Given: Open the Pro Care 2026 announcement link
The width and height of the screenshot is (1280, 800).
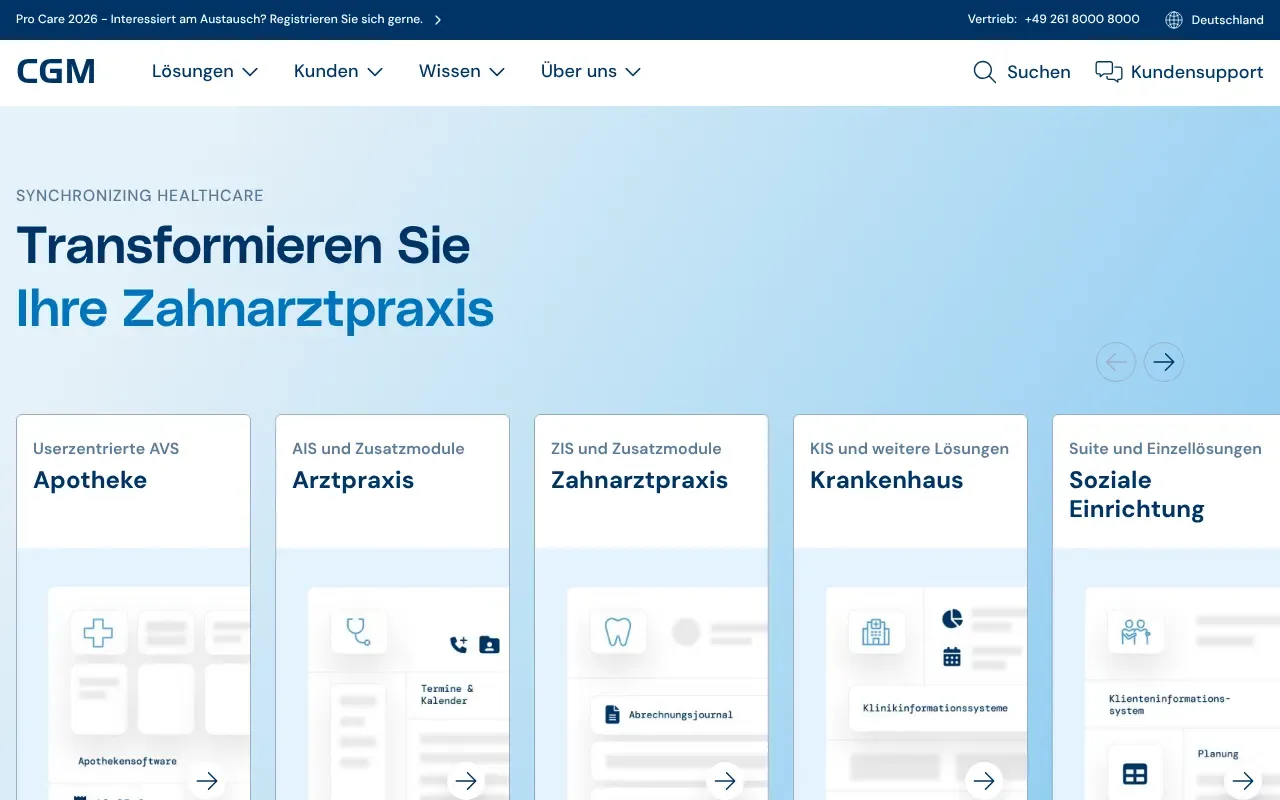Looking at the screenshot, I should coord(228,20).
